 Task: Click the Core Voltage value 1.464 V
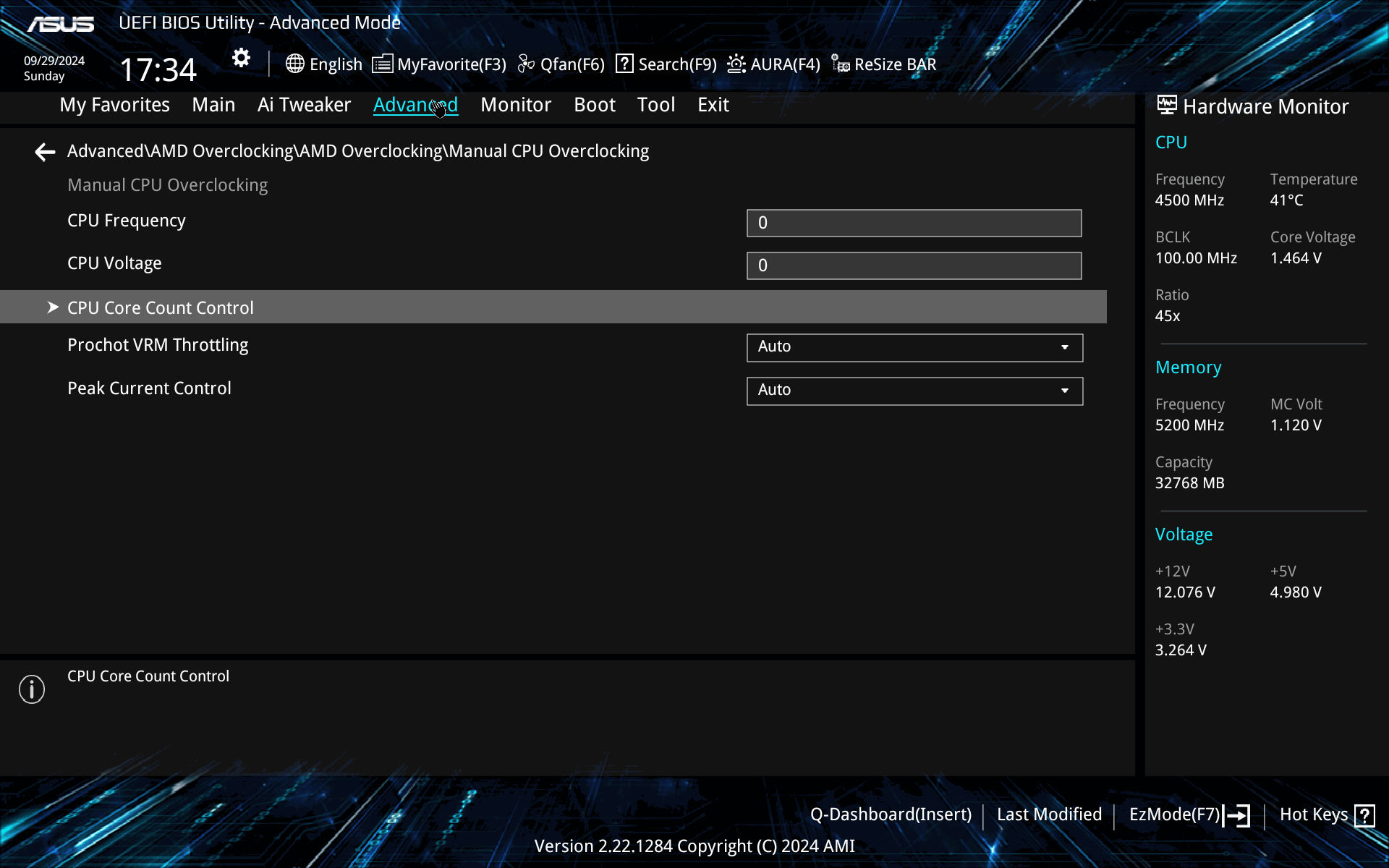[x=1296, y=258]
